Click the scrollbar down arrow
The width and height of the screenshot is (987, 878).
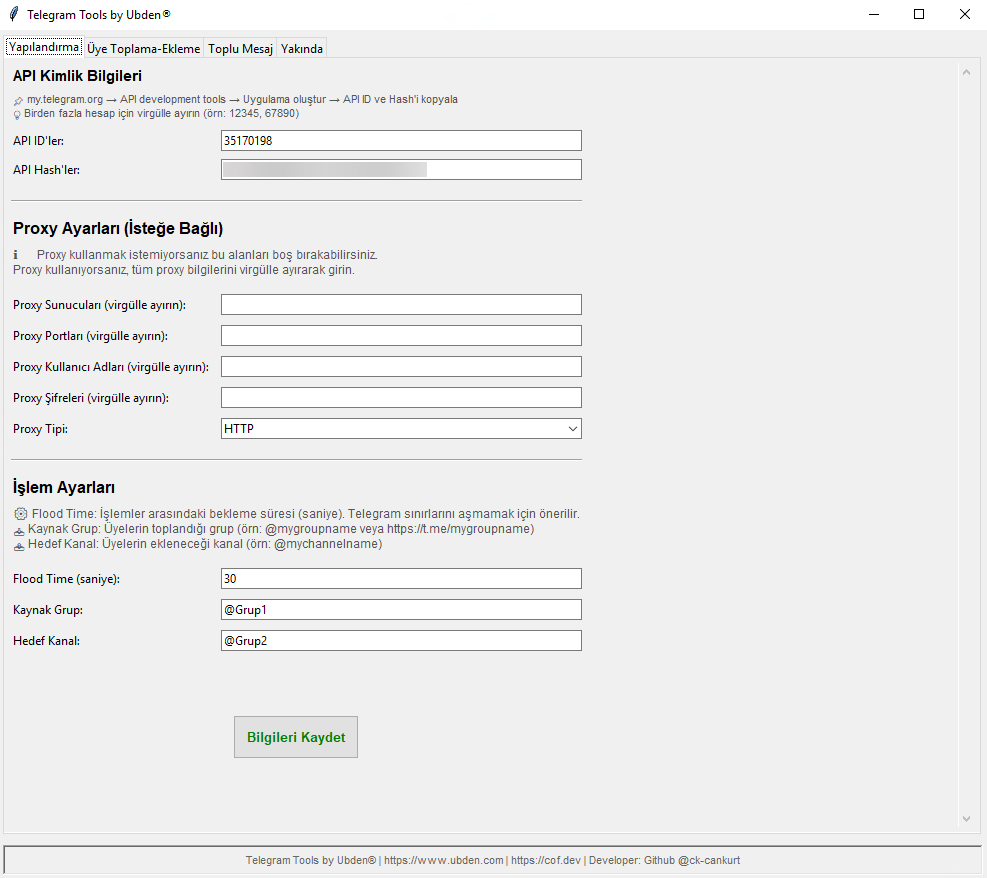[x=966, y=819]
